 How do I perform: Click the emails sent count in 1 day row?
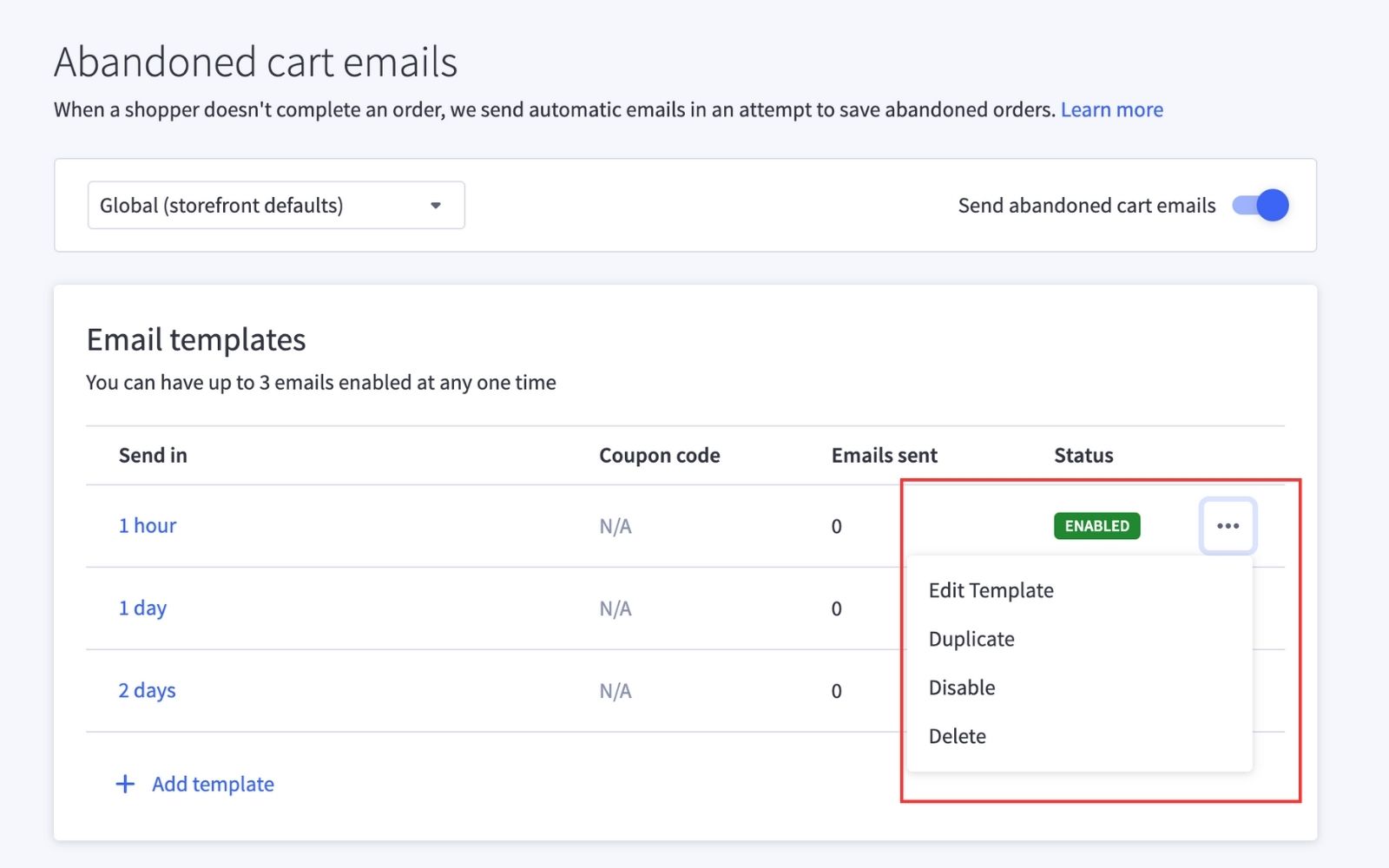pos(837,608)
